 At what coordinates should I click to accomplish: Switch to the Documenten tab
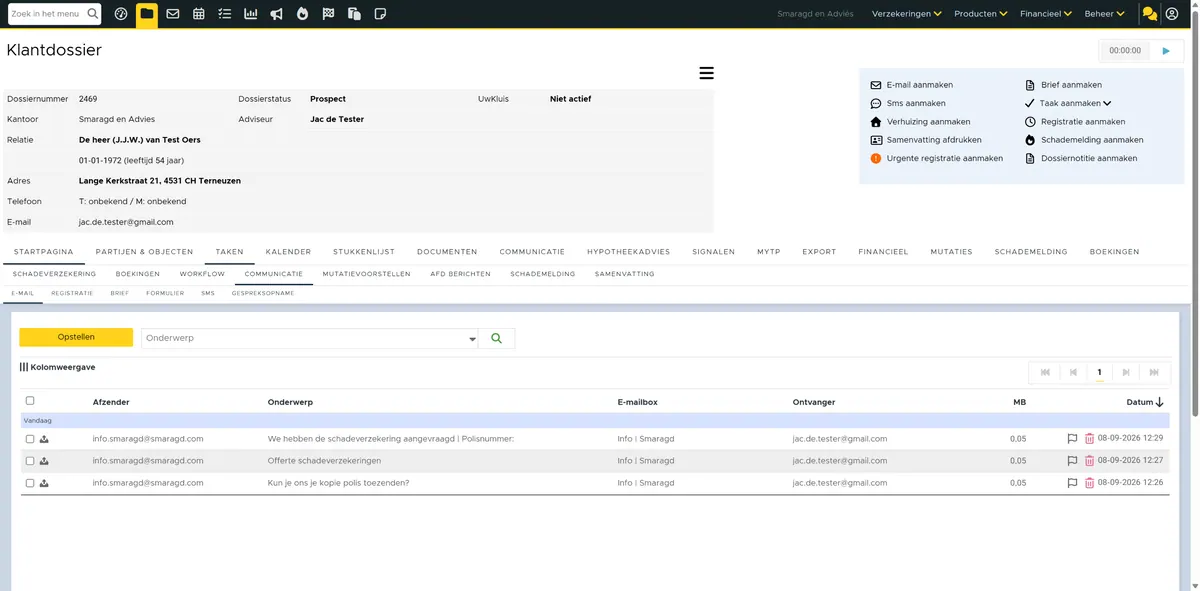coord(447,252)
